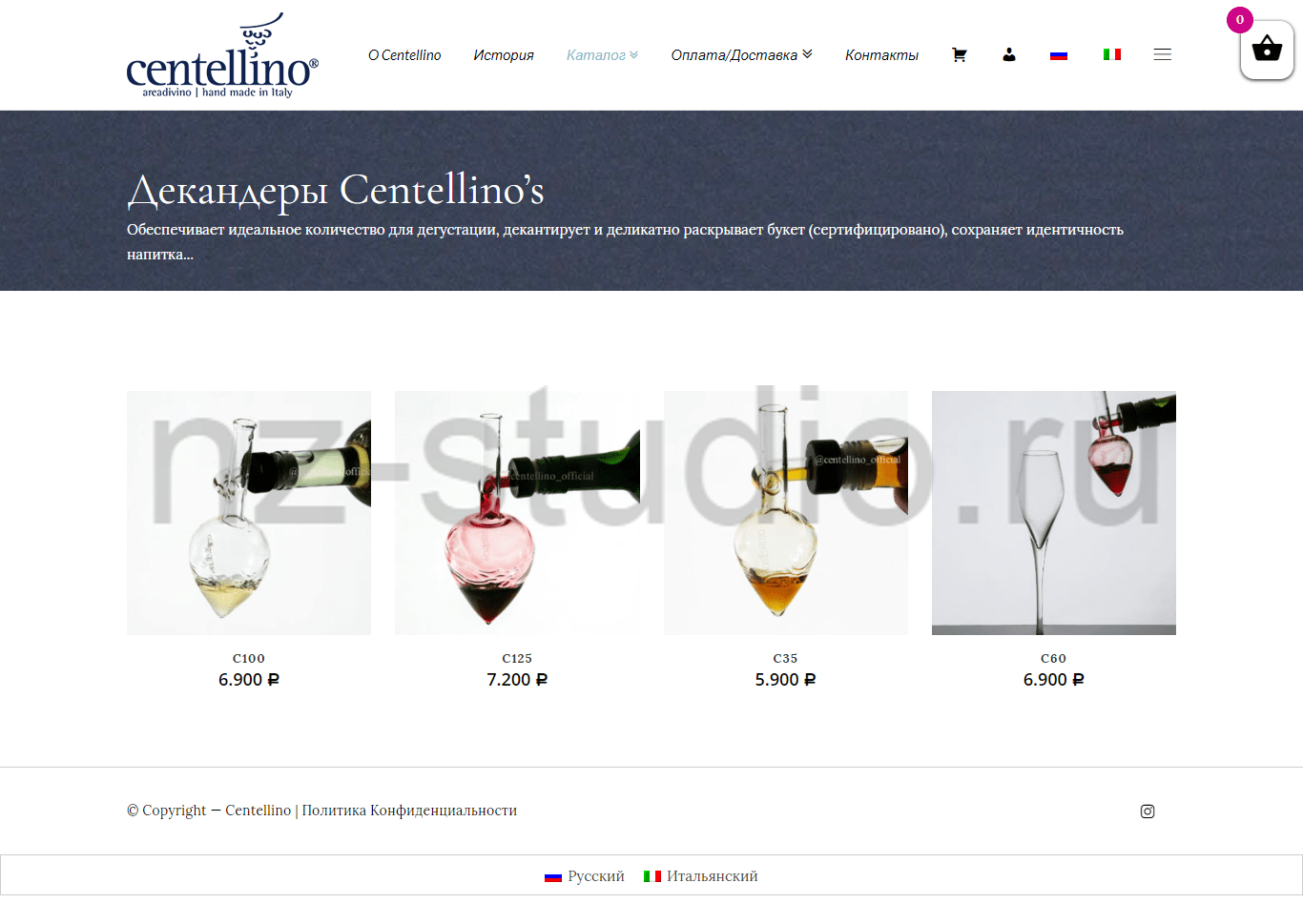Click the Centellino logo

pos(222,55)
